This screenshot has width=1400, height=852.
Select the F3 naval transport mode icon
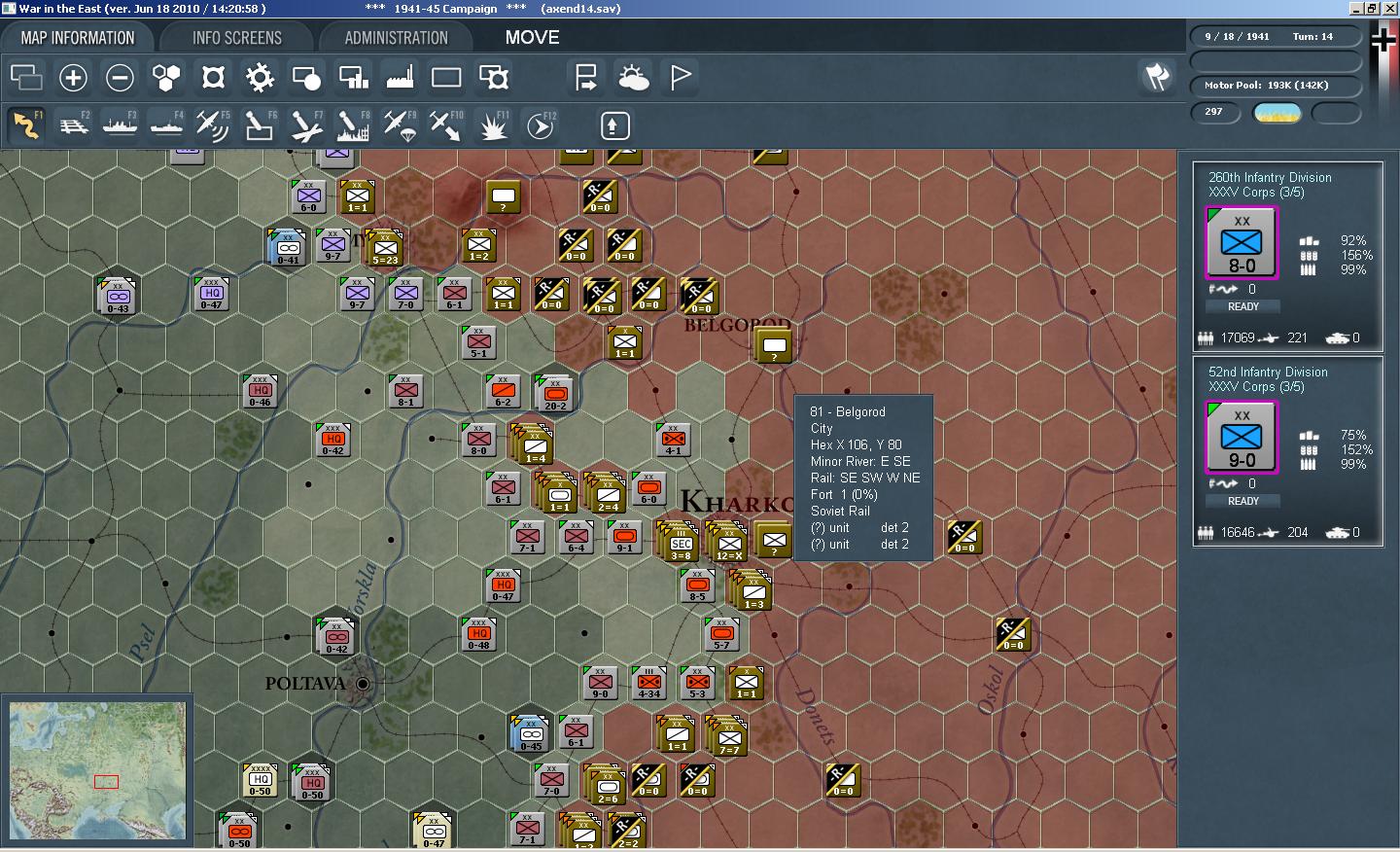click(x=120, y=125)
